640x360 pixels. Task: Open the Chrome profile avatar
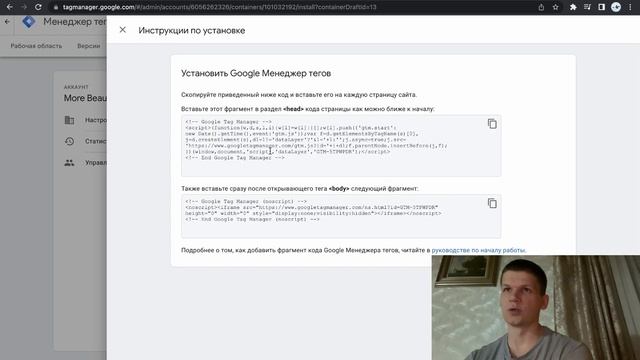[x=616, y=7]
